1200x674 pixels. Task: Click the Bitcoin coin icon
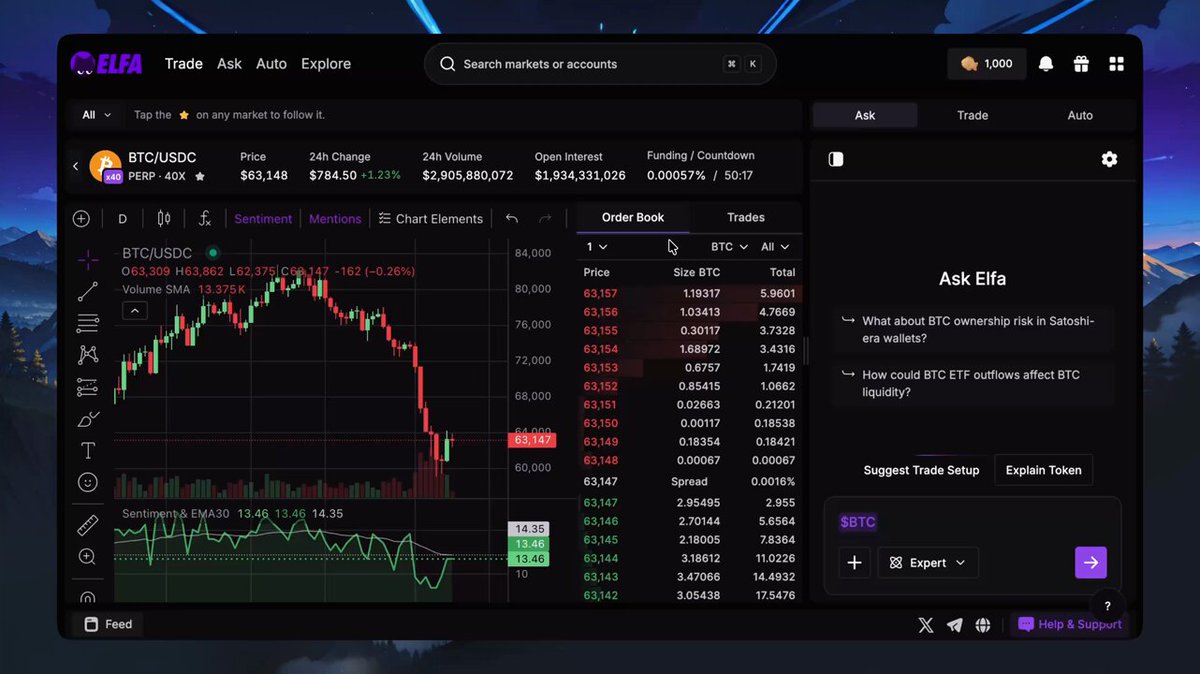(x=105, y=166)
